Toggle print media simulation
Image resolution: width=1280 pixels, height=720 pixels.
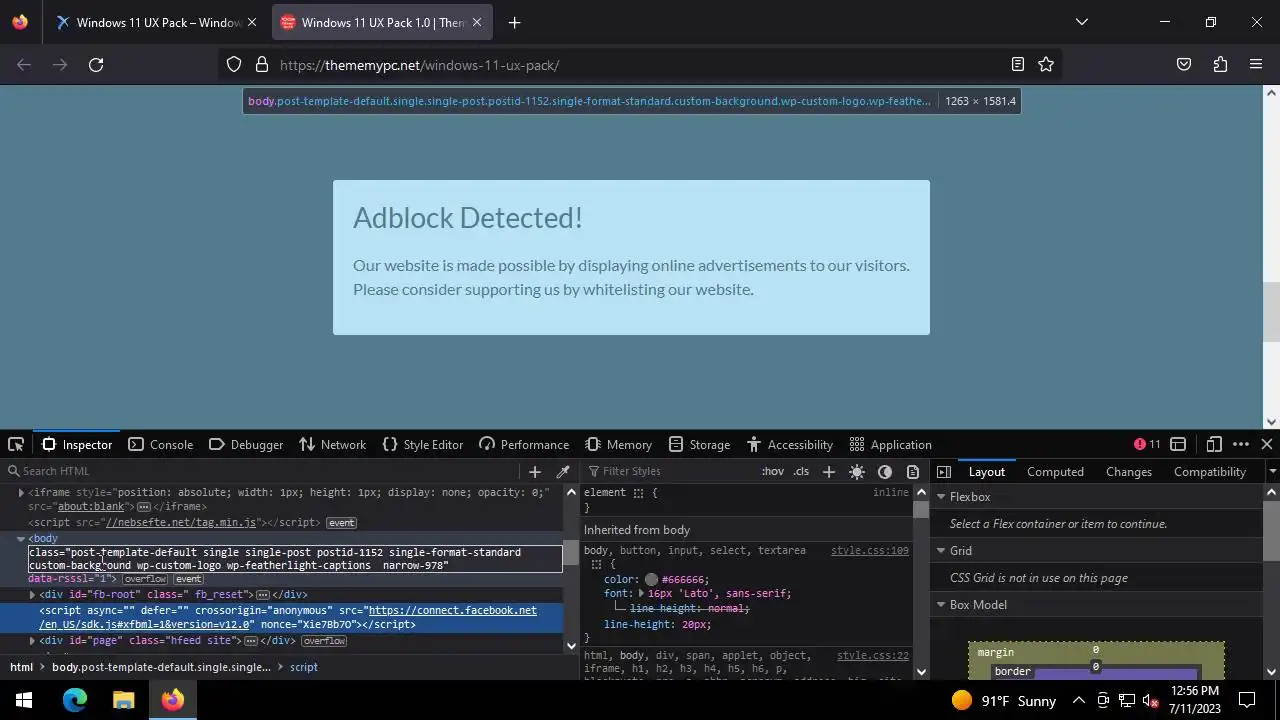[913, 471]
